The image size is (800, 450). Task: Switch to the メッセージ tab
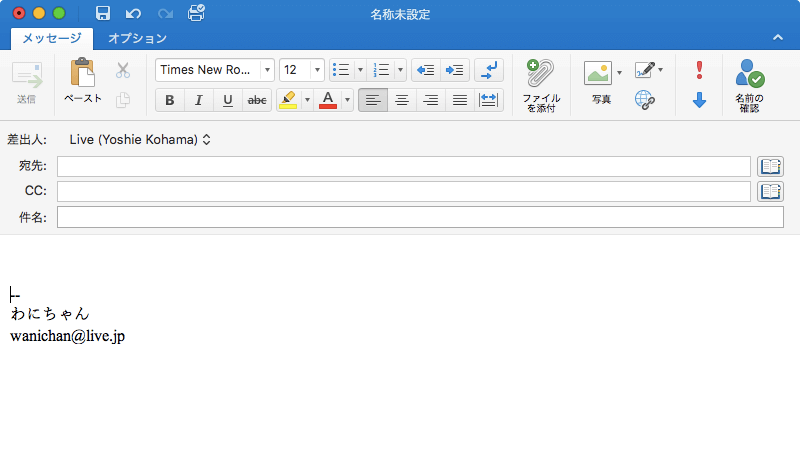pyautogui.click(x=52, y=38)
